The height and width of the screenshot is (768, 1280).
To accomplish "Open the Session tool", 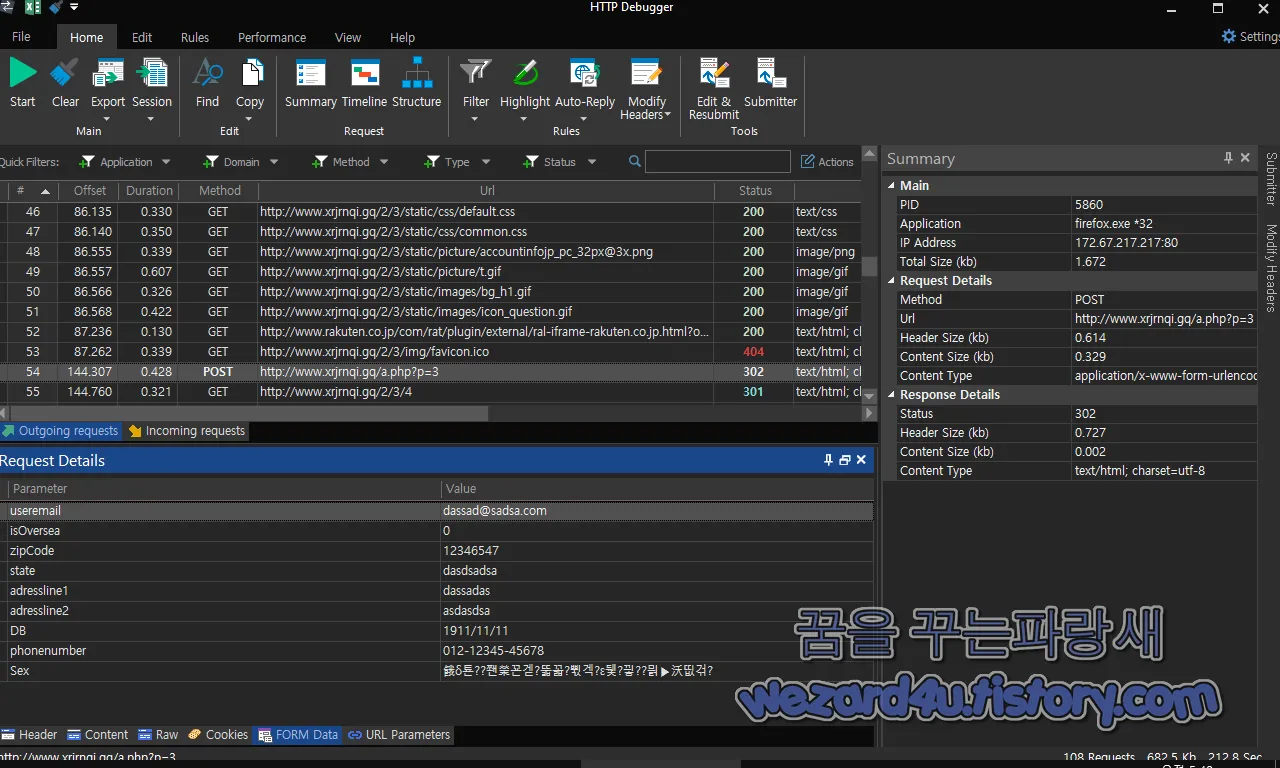I will 152,88.
